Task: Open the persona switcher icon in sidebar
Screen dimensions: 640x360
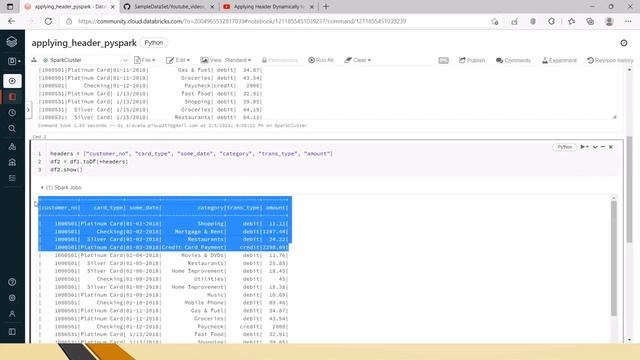Action: 14,61
